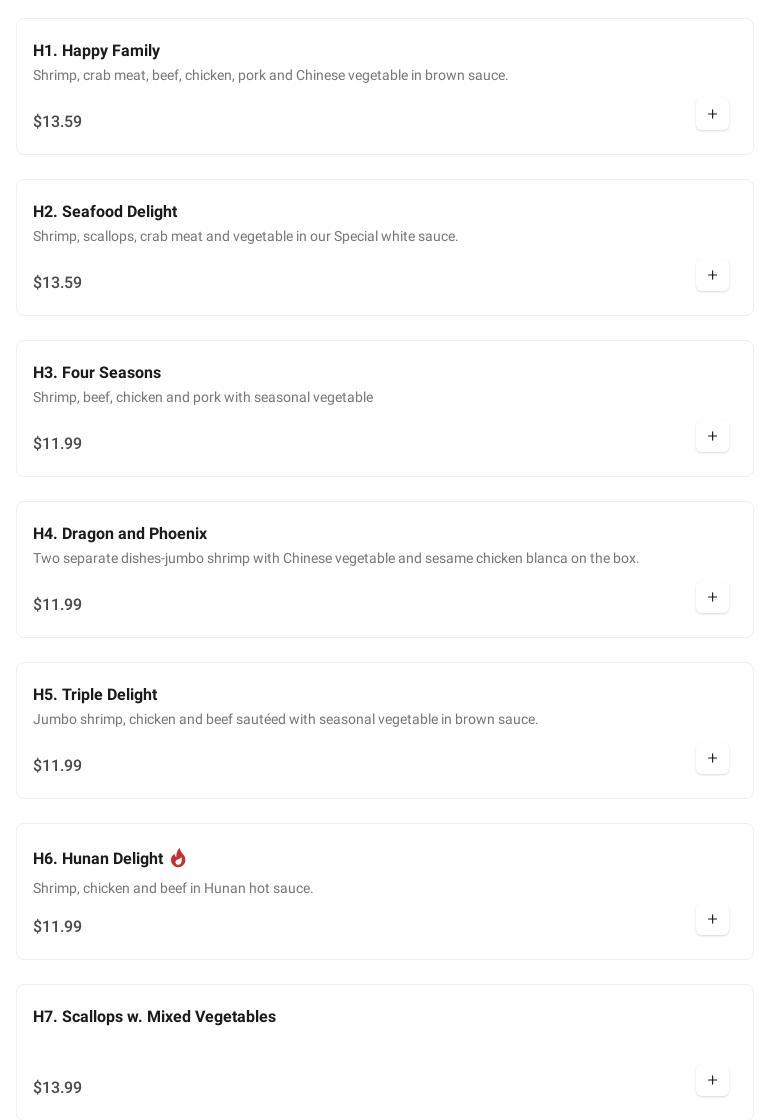Click the H6. Hunan Delight title

click(98, 859)
